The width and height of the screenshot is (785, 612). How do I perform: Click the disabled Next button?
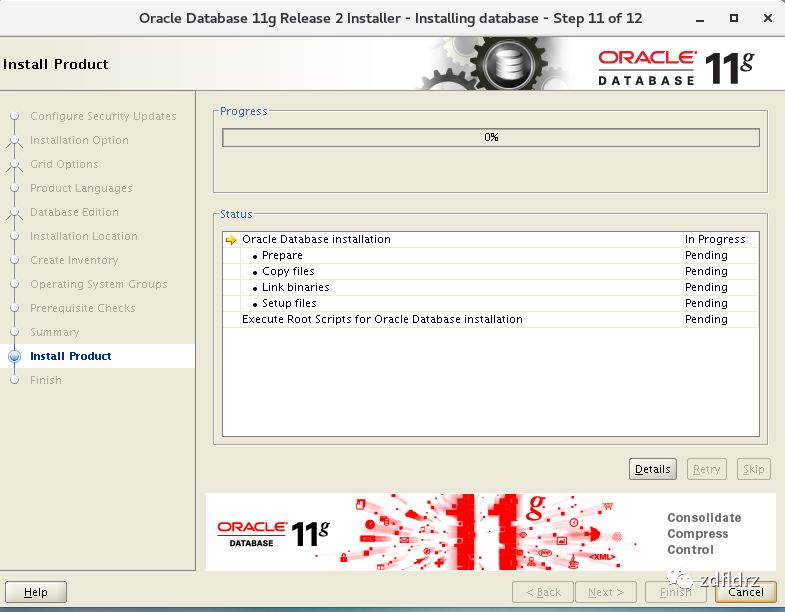click(606, 592)
